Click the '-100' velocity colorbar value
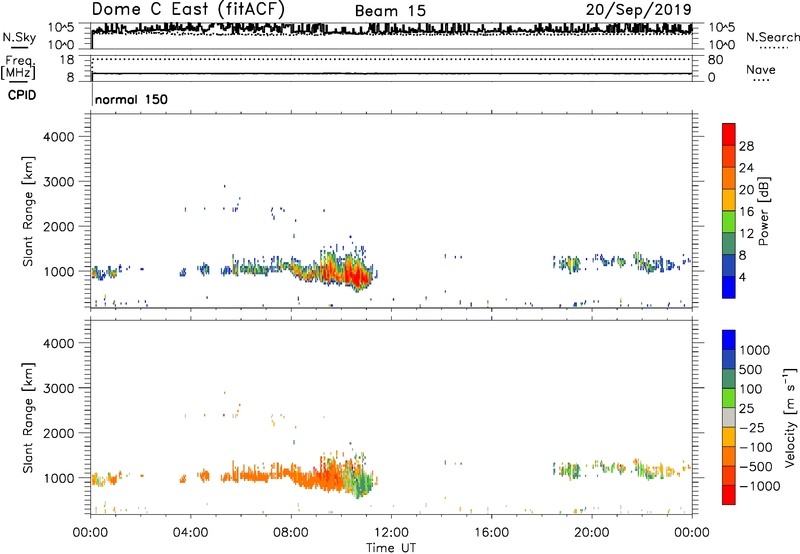The height and width of the screenshot is (554, 800). click(755, 447)
